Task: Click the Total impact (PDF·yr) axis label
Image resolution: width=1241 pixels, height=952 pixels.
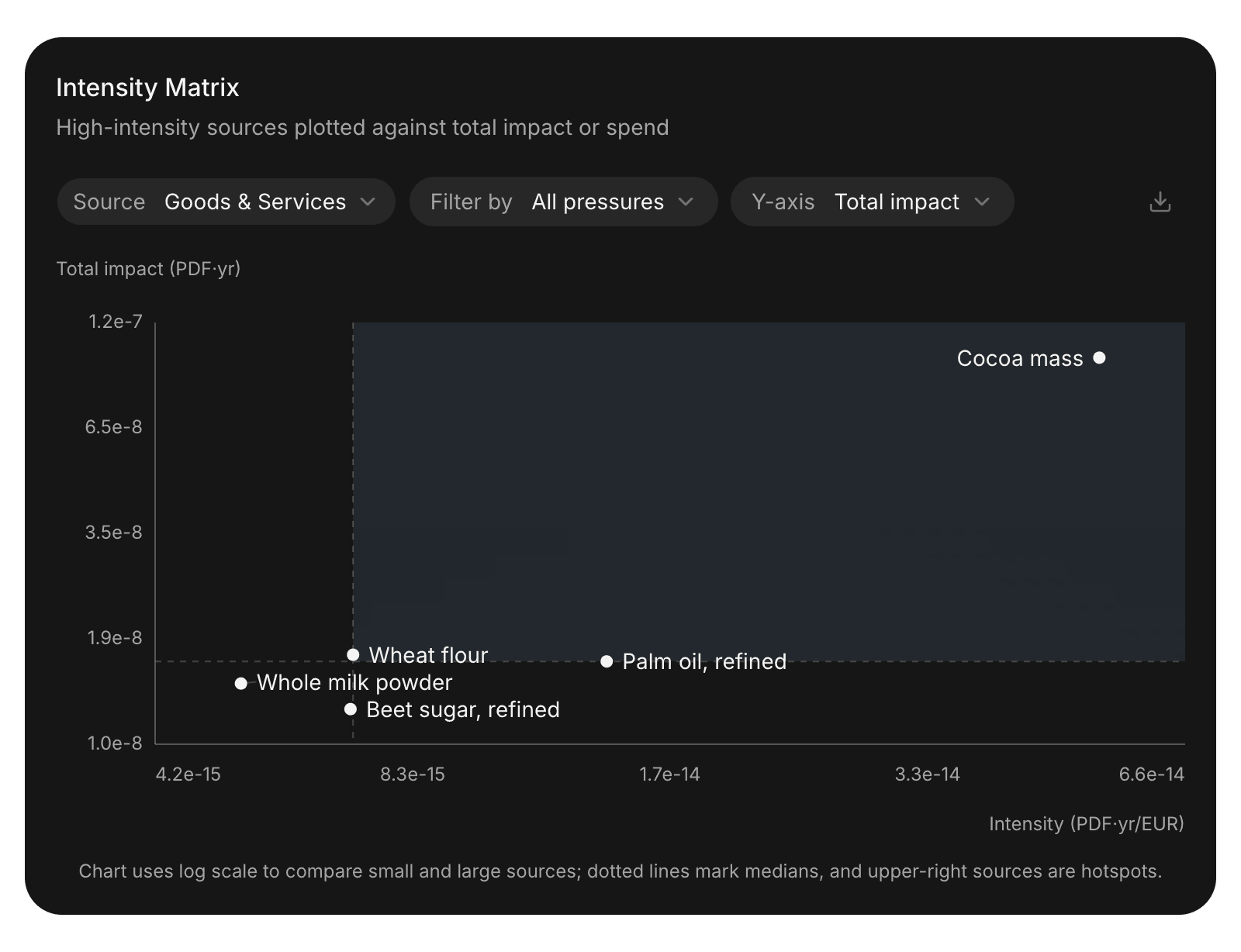Action: pos(148,268)
